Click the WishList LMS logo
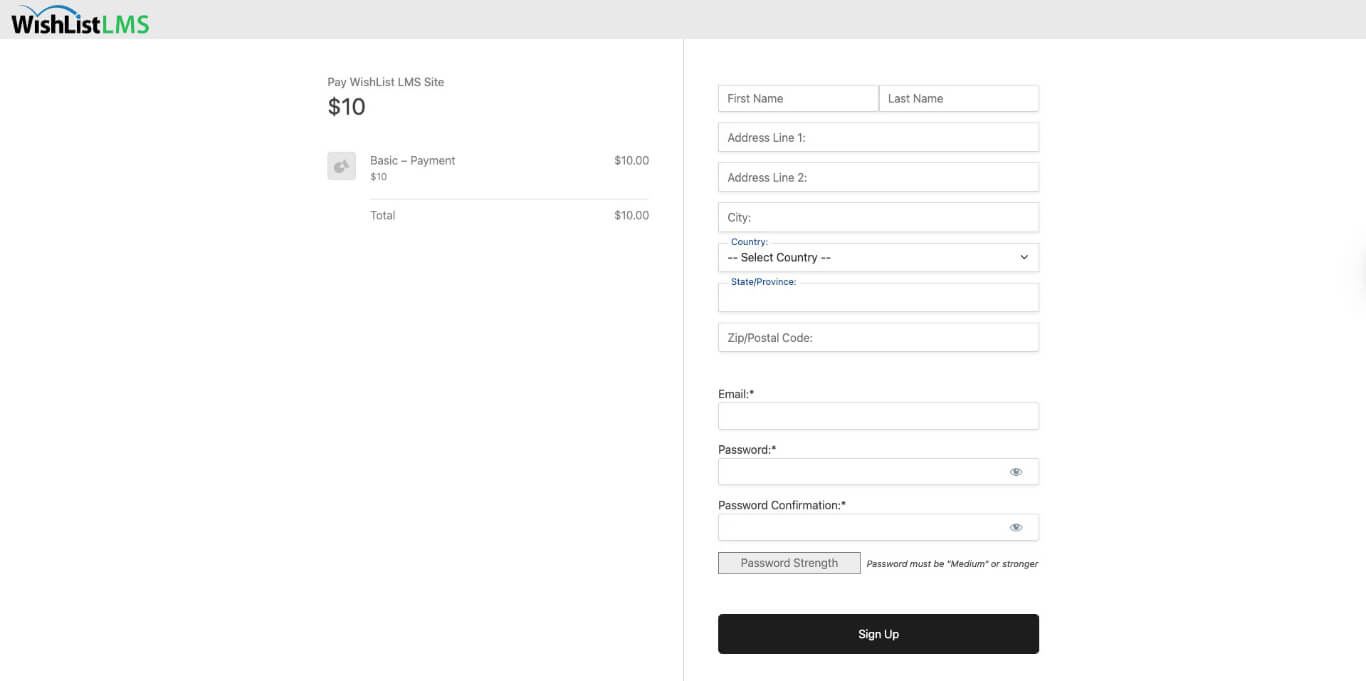1366x681 pixels. [78, 19]
